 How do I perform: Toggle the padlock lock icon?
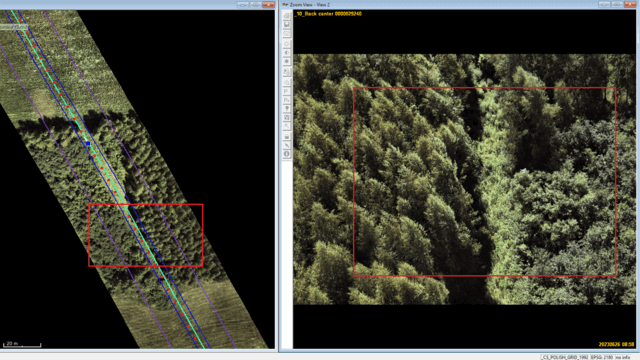(287, 136)
